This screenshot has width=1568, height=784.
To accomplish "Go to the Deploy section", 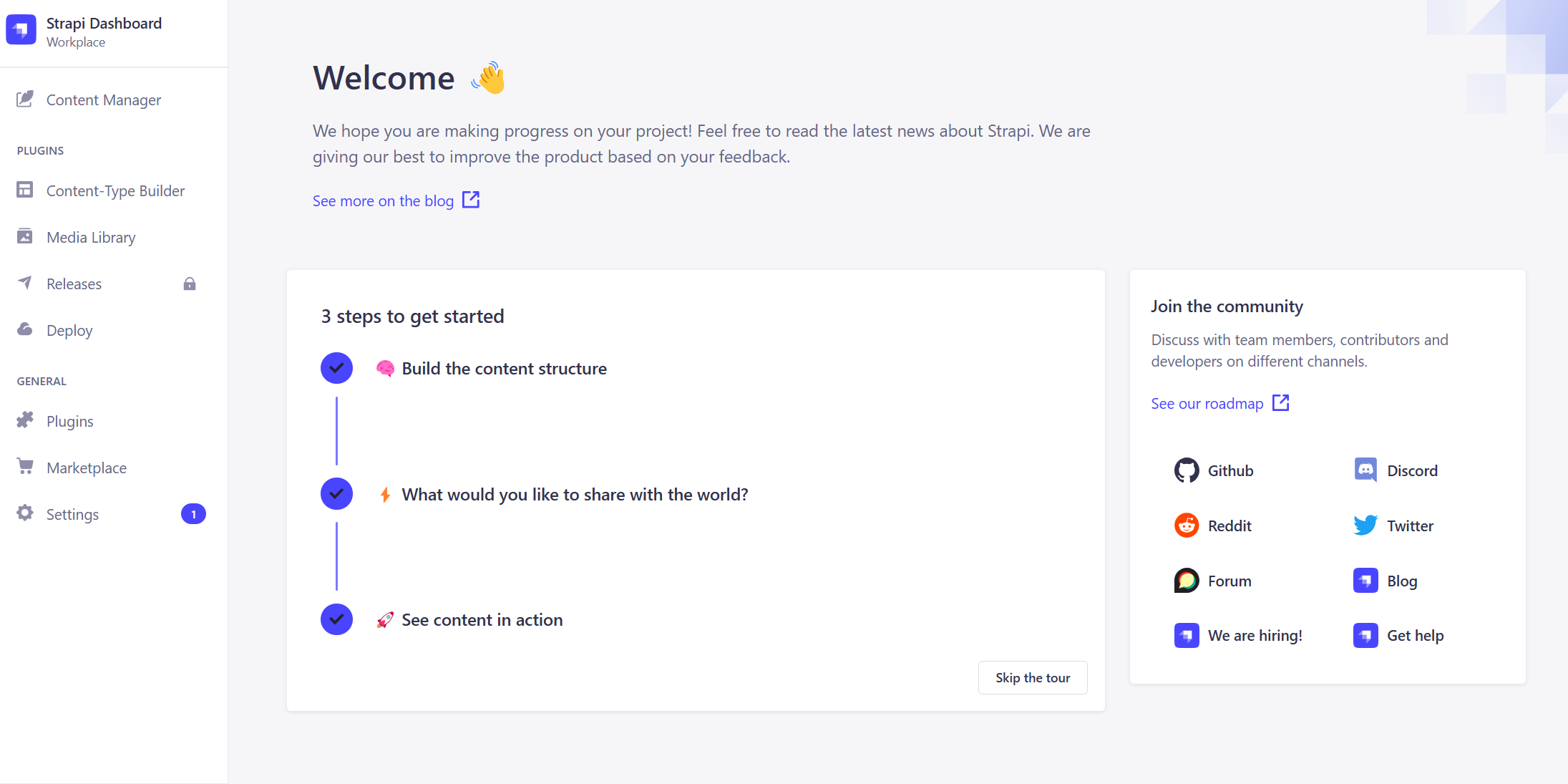I will click(69, 330).
